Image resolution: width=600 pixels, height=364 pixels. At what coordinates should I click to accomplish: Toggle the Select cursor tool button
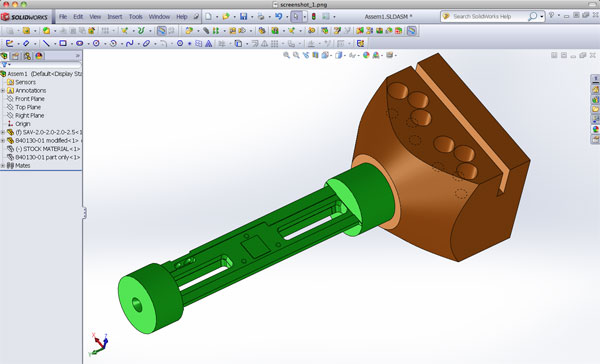click(x=296, y=16)
